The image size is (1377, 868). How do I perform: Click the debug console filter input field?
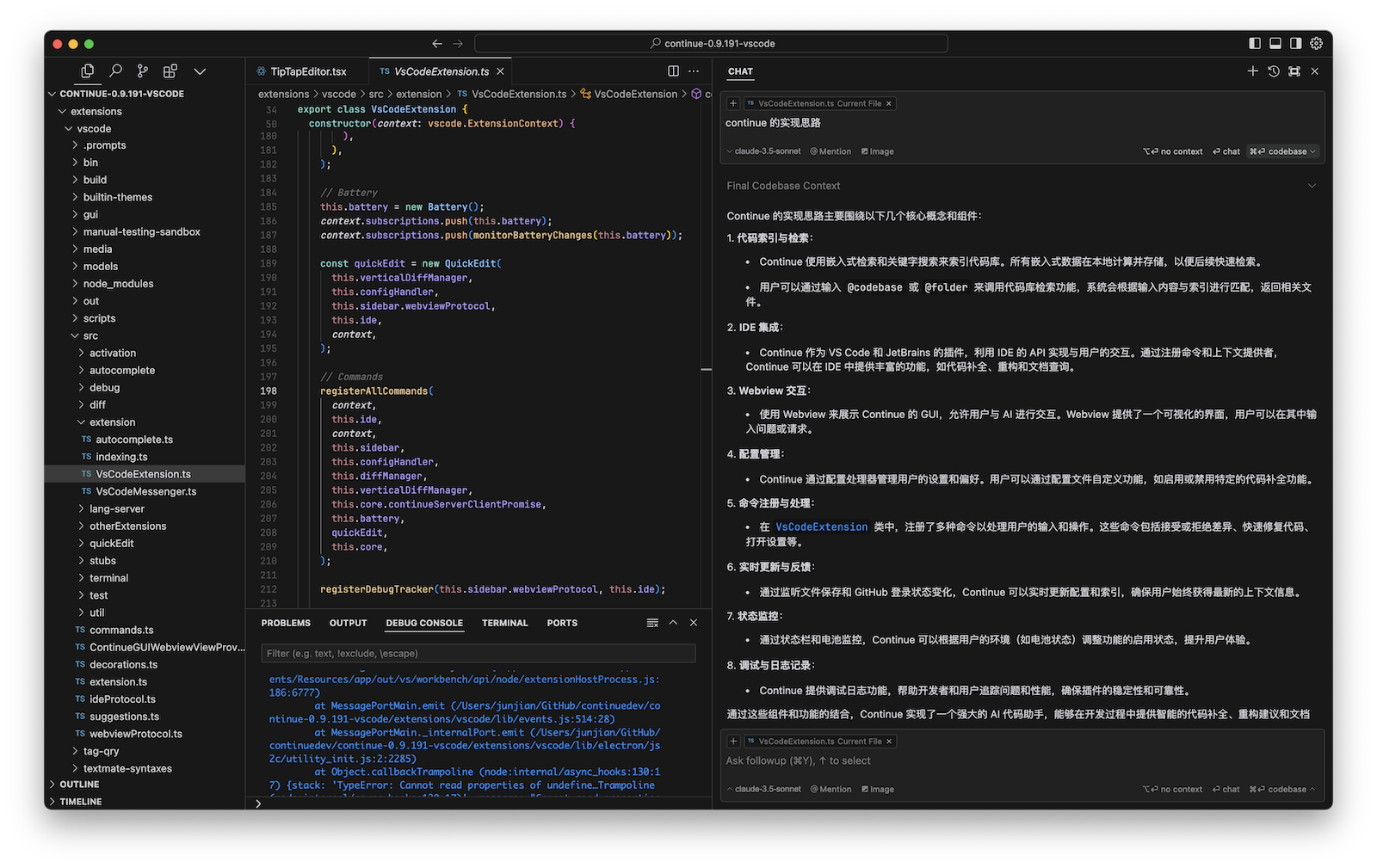(x=478, y=654)
